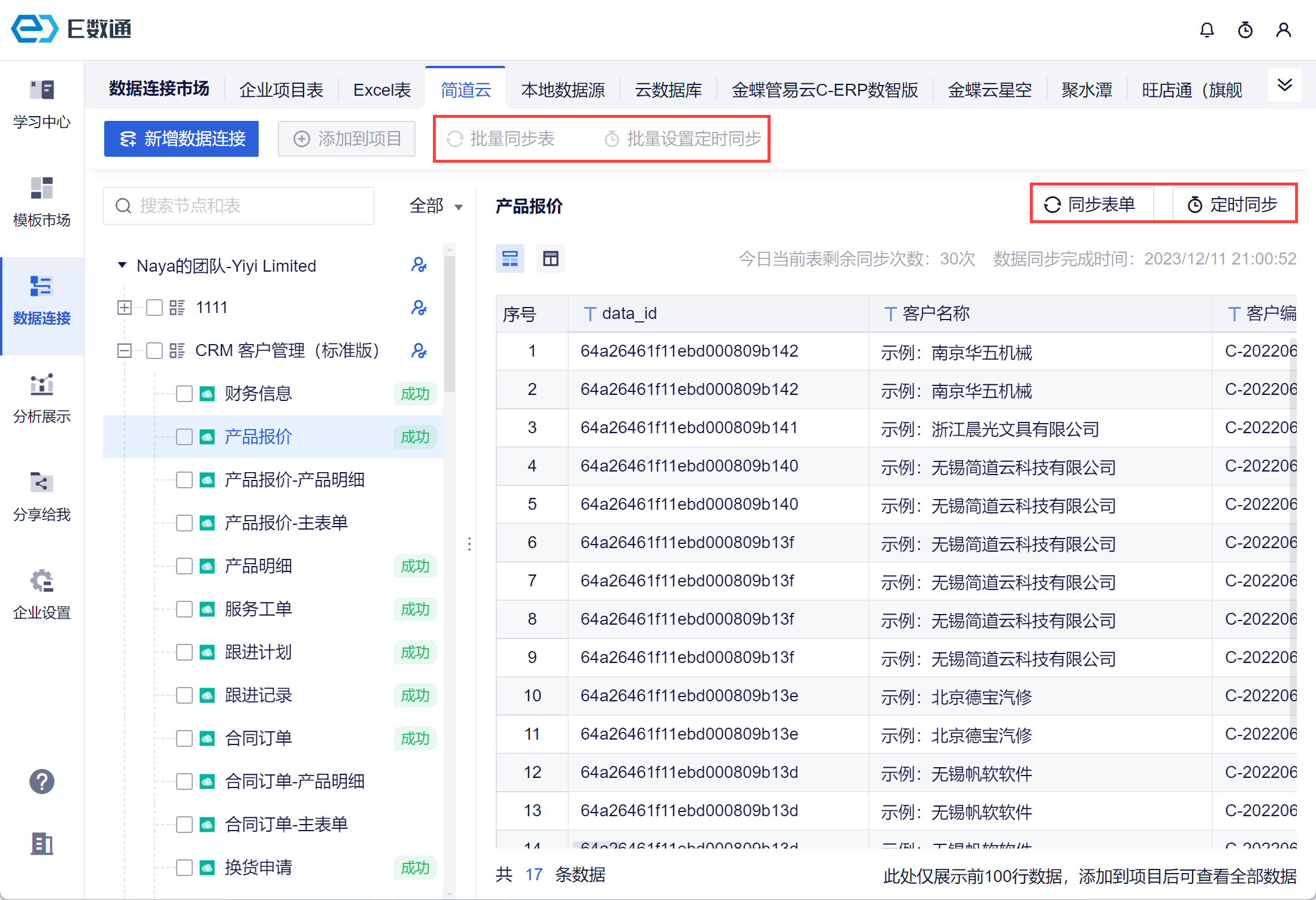The width and height of the screenshot is (1316, 900).
Task: Check the 财务信息 table checkbox
Action: point(184,394)
